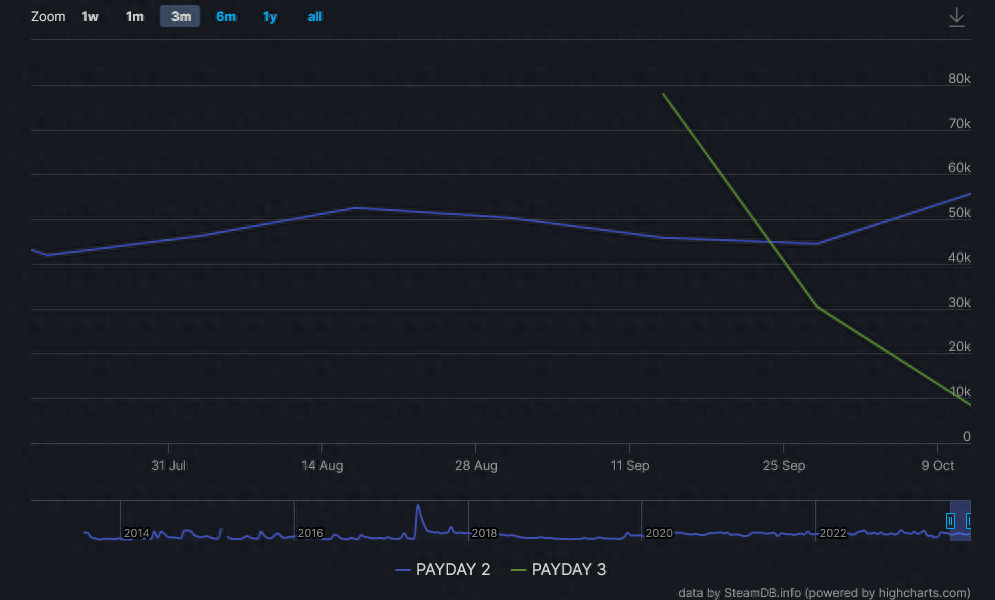Click the 2014 label in the navigator
This screenshot has height=600, width=995.
tap(136, 533)
